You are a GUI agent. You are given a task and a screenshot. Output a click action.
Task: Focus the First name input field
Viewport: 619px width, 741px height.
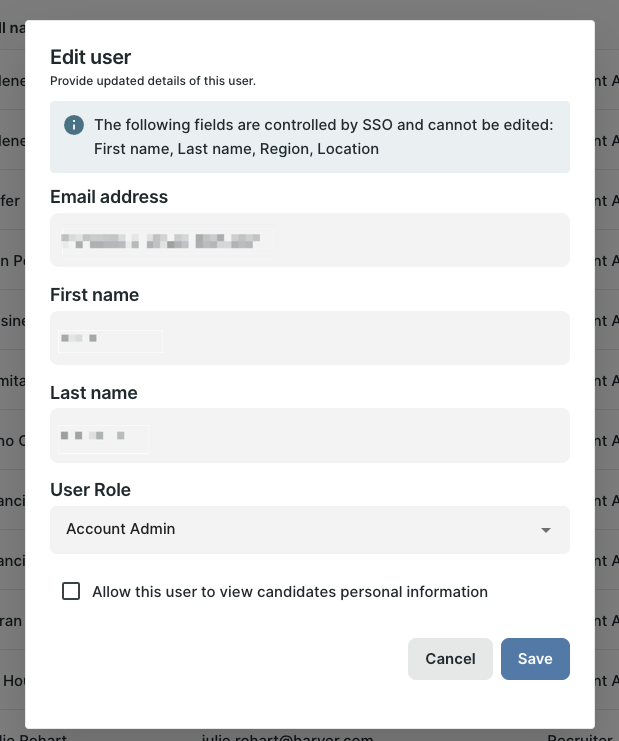pos(309,338)
